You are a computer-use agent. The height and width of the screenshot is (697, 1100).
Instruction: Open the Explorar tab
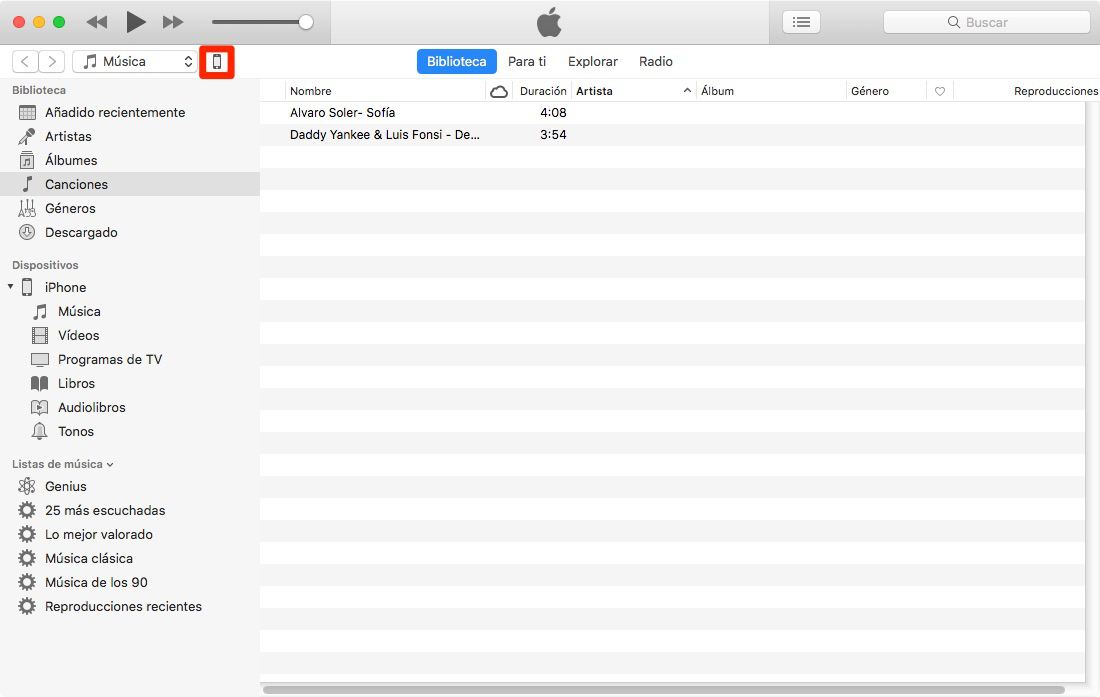pos(593,62)
